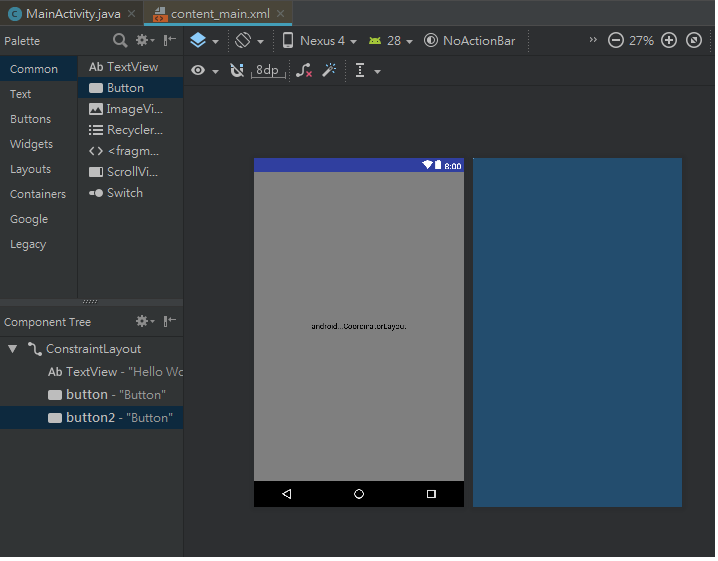The height and width of the screenshot is (561, 718).
Task: Click the NoActionBar theme button
Action: tap(470, 41)
